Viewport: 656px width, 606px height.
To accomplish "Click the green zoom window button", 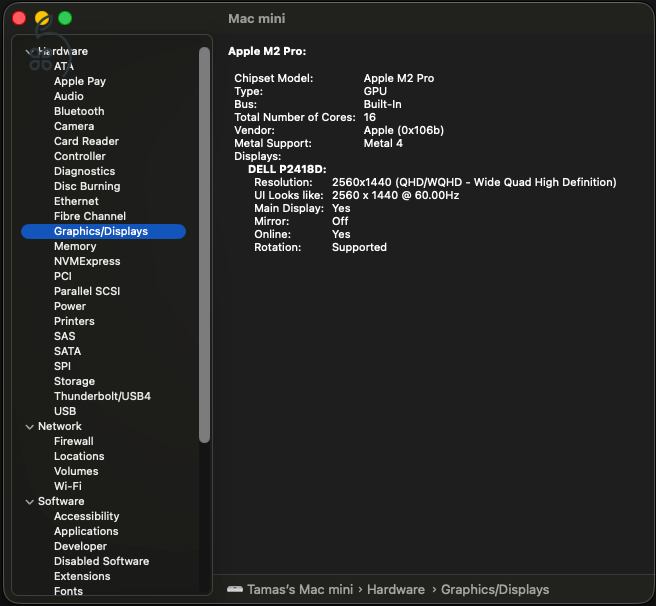I will click(65, 18).
